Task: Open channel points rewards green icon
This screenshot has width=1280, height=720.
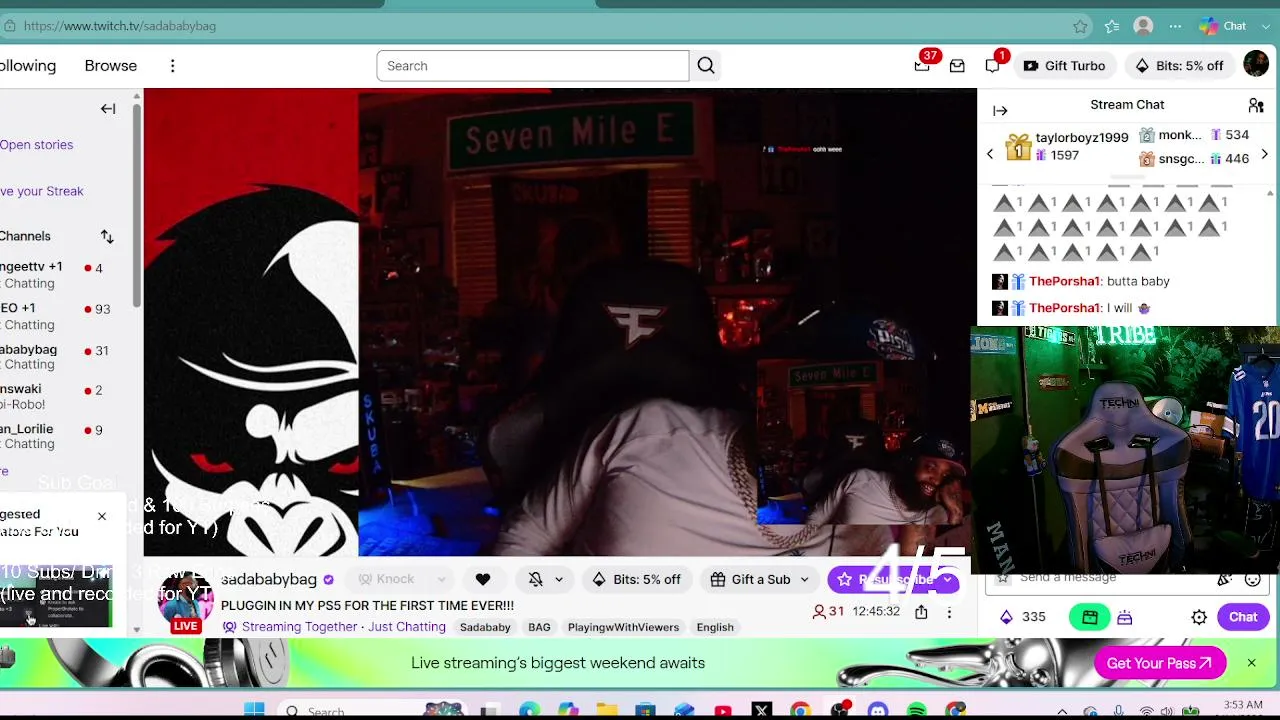Action: 1090,618
